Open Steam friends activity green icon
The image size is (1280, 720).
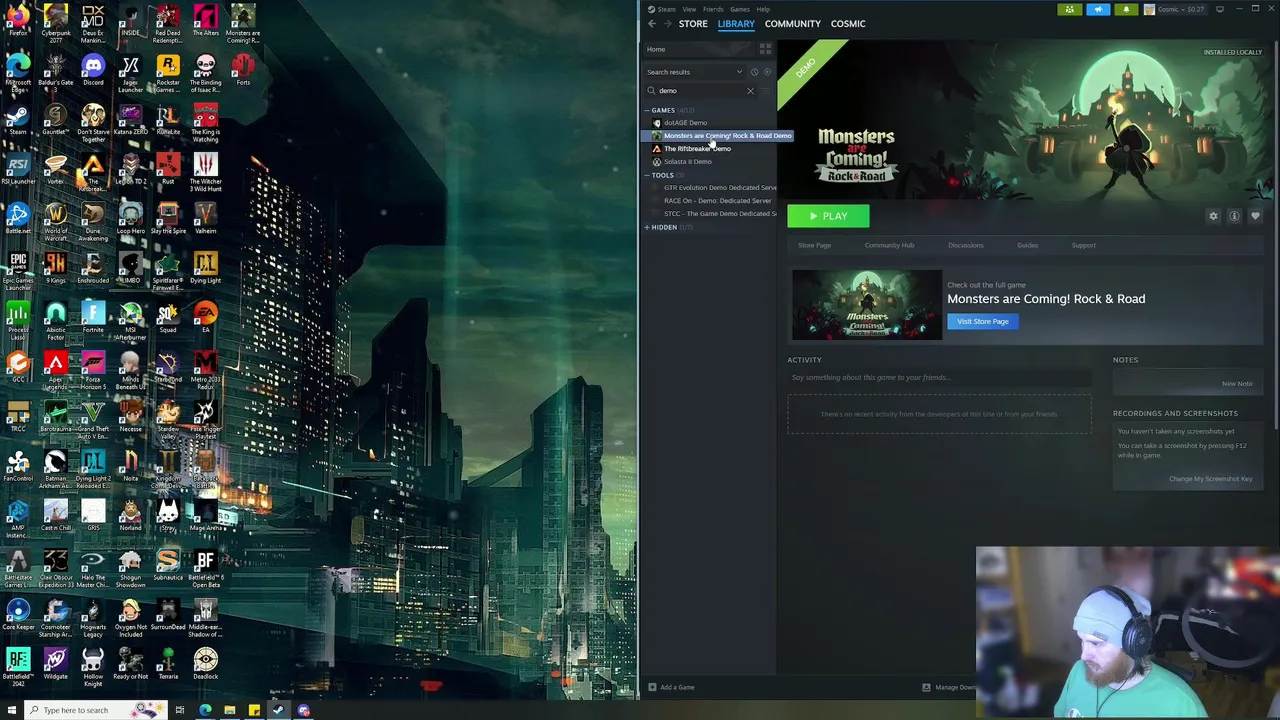[1070, 10]
